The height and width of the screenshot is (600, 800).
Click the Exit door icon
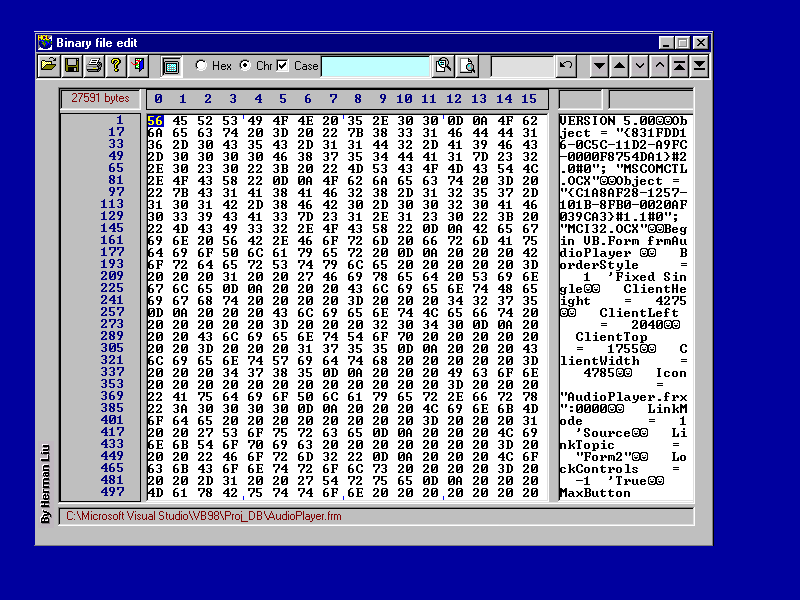tap(138, 66)
